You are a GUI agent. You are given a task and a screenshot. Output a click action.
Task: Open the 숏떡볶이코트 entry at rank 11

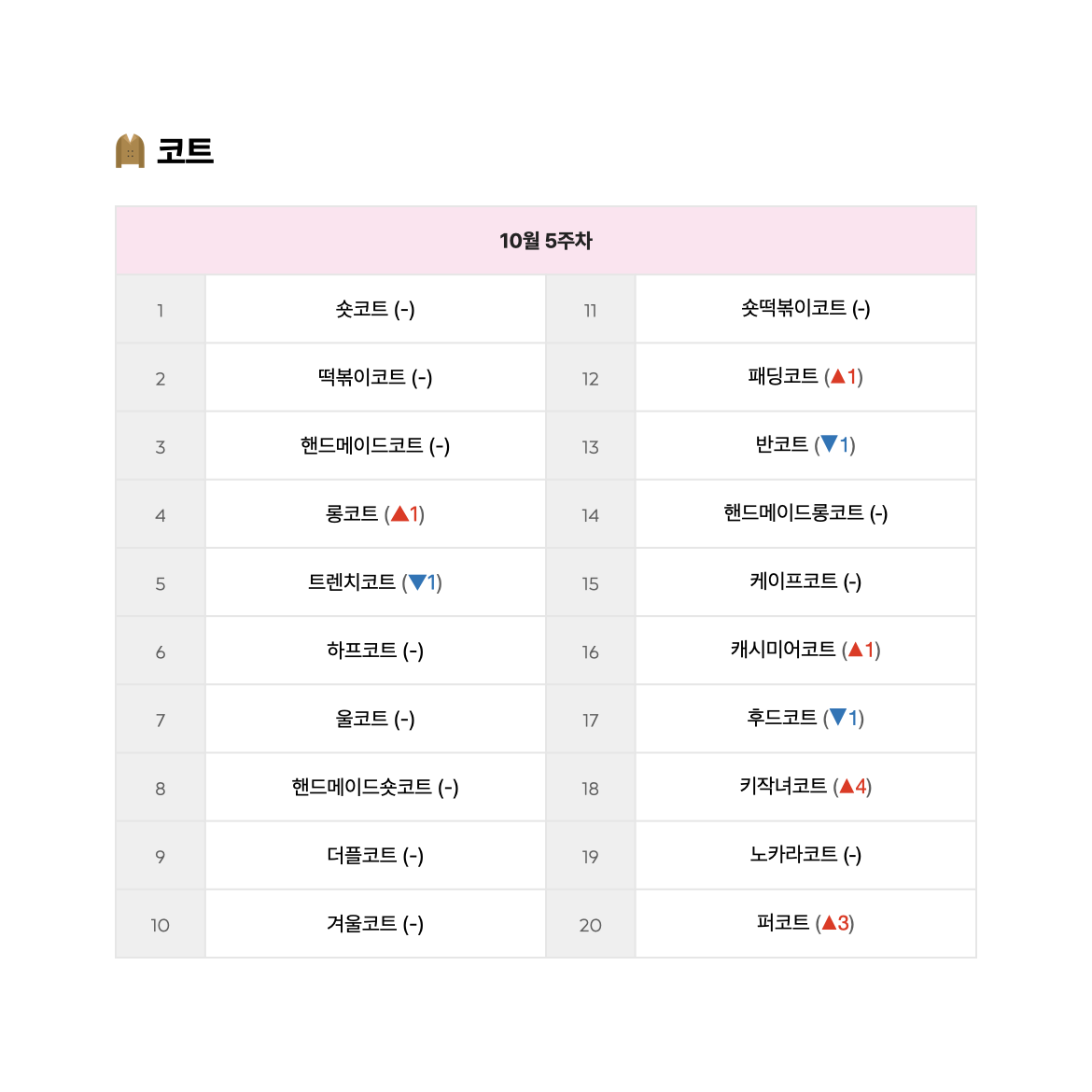coord(805,307)
